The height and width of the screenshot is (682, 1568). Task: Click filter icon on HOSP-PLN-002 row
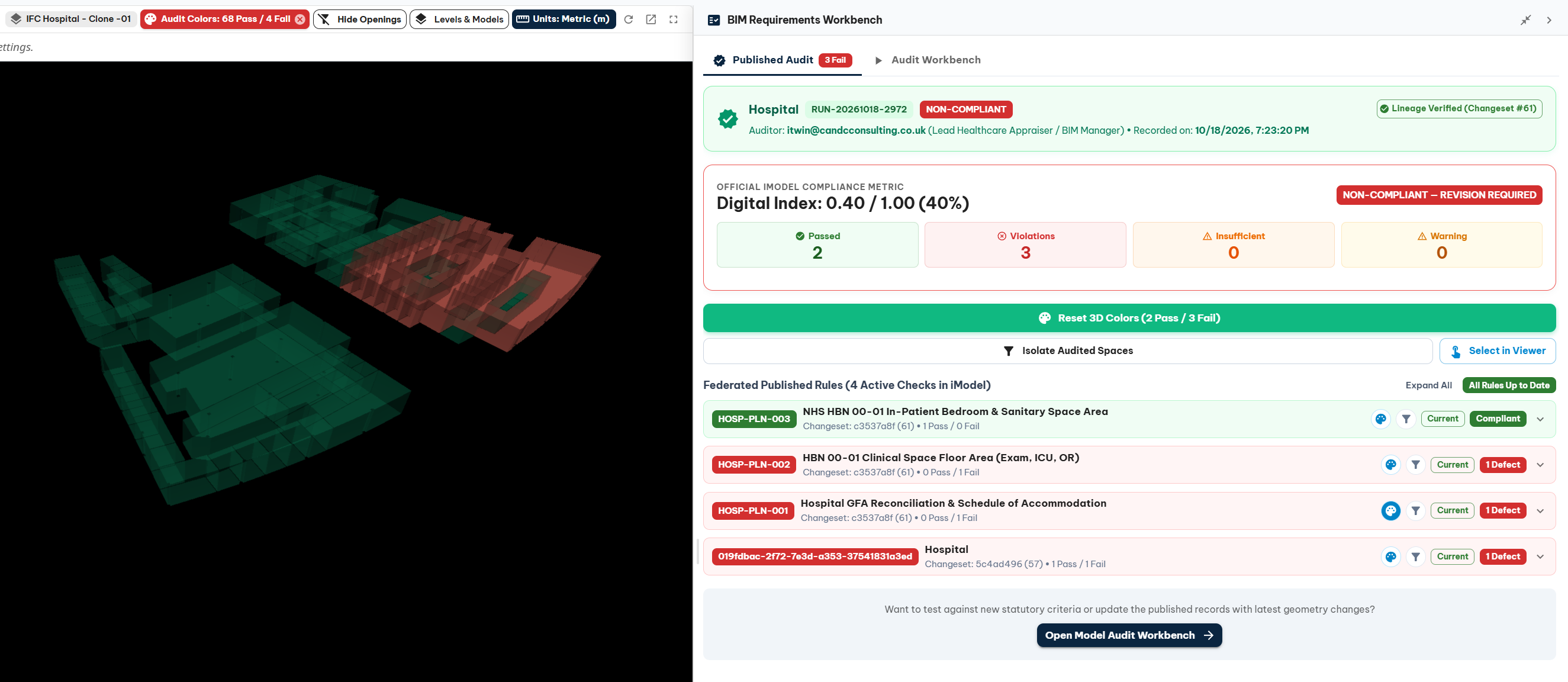click(x=1416, y=465)
